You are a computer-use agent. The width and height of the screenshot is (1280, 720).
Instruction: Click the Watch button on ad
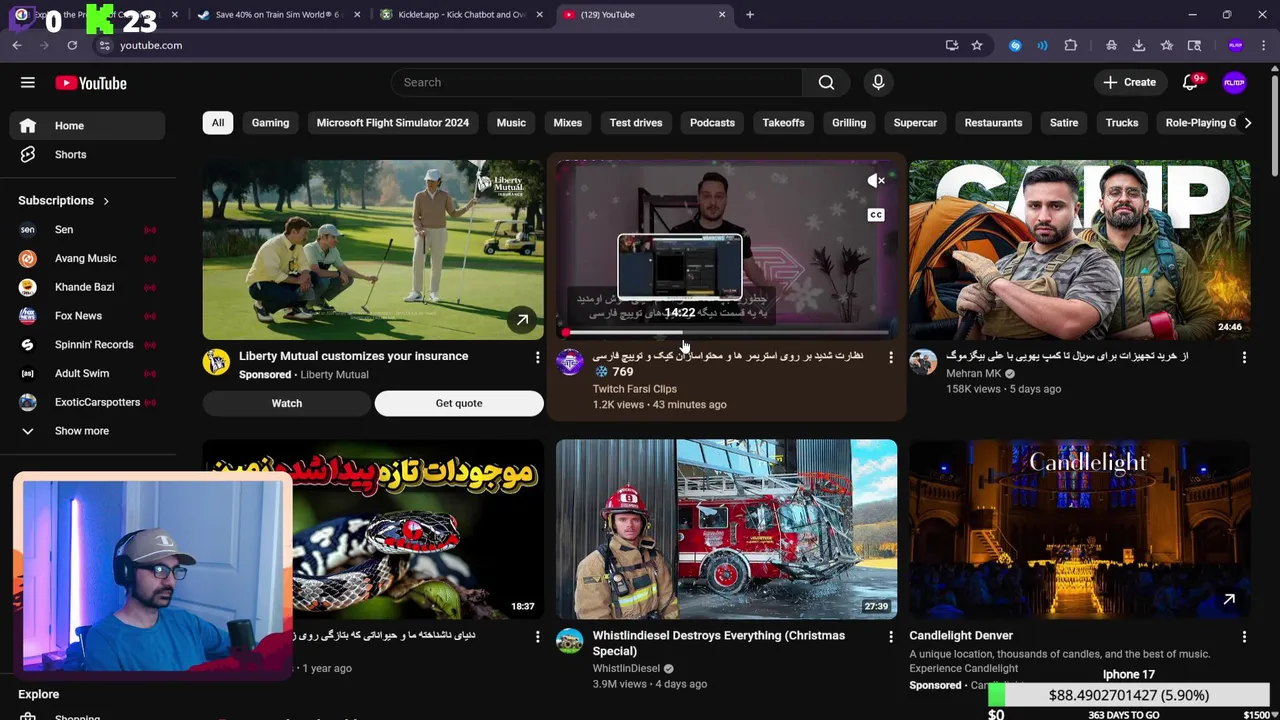click(x=287, y=403)
